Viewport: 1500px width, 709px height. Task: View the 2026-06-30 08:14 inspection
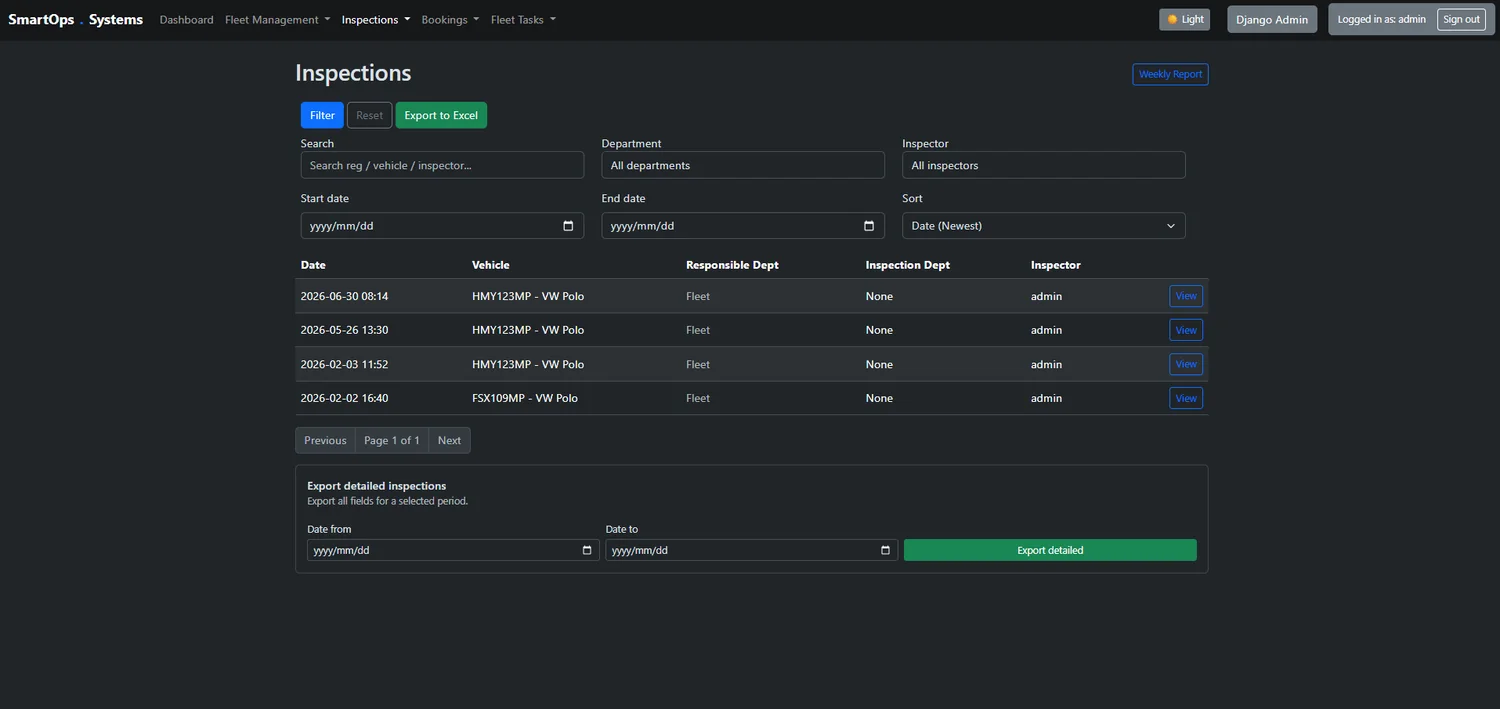coord(1186,296)
